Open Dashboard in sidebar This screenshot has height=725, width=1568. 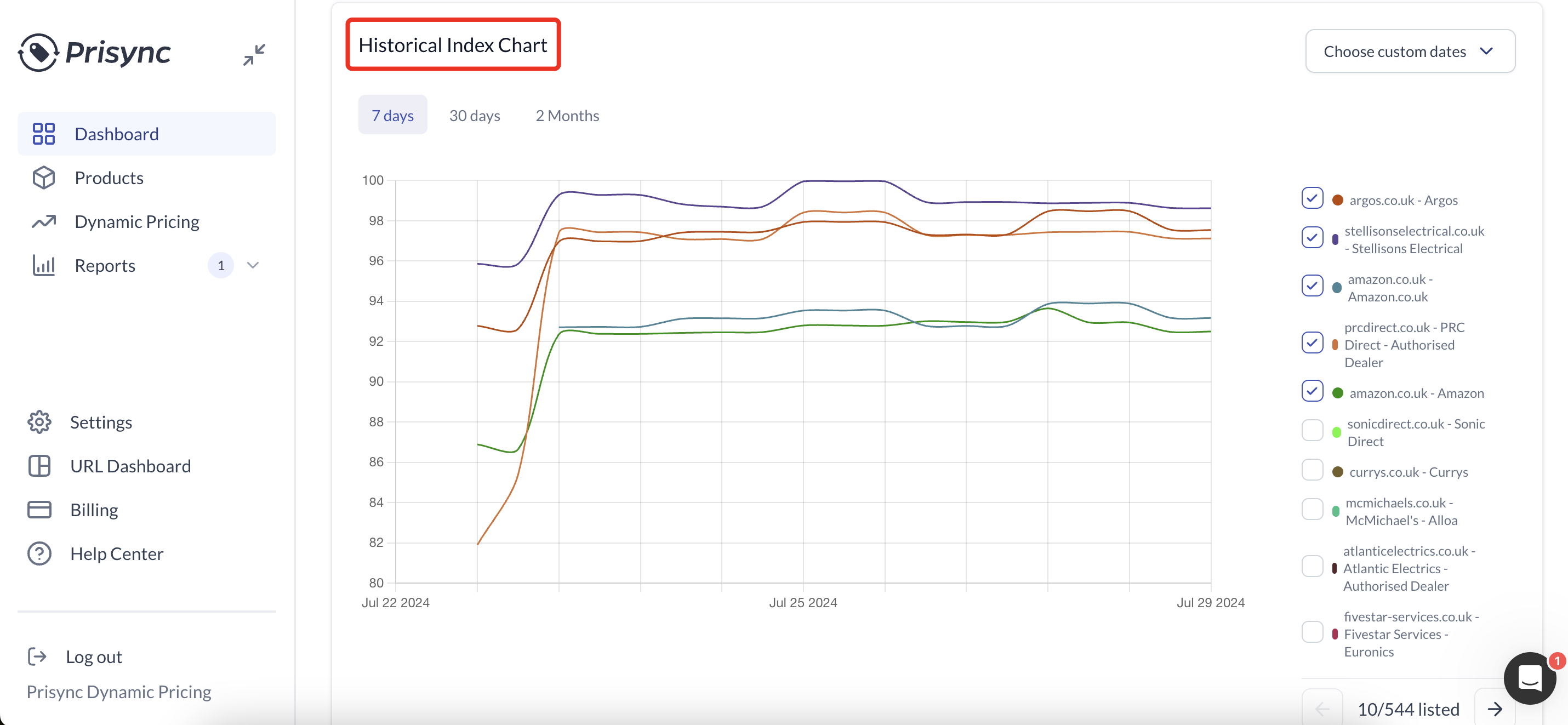pos(147,133)
